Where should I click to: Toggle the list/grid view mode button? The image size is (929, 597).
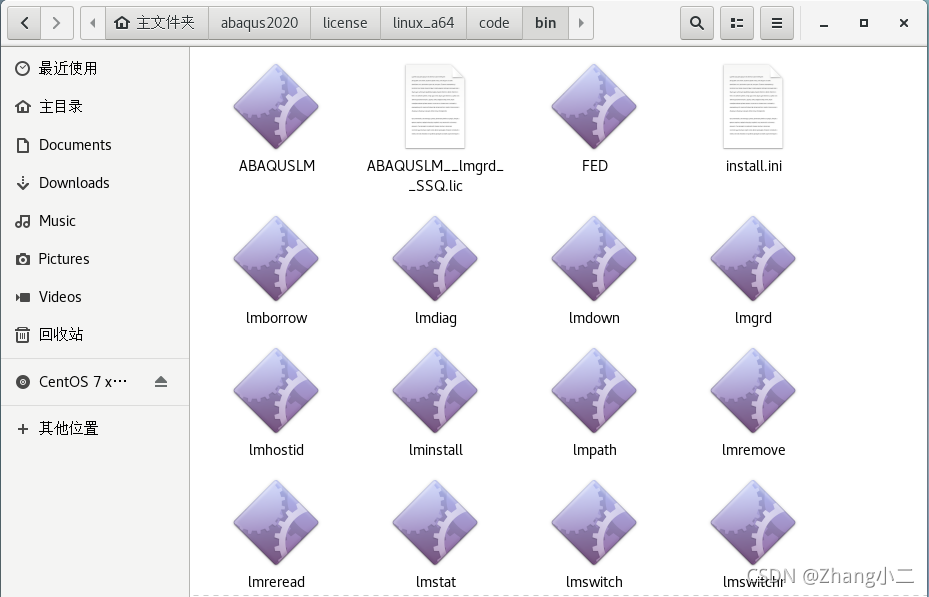coord(737,23)
